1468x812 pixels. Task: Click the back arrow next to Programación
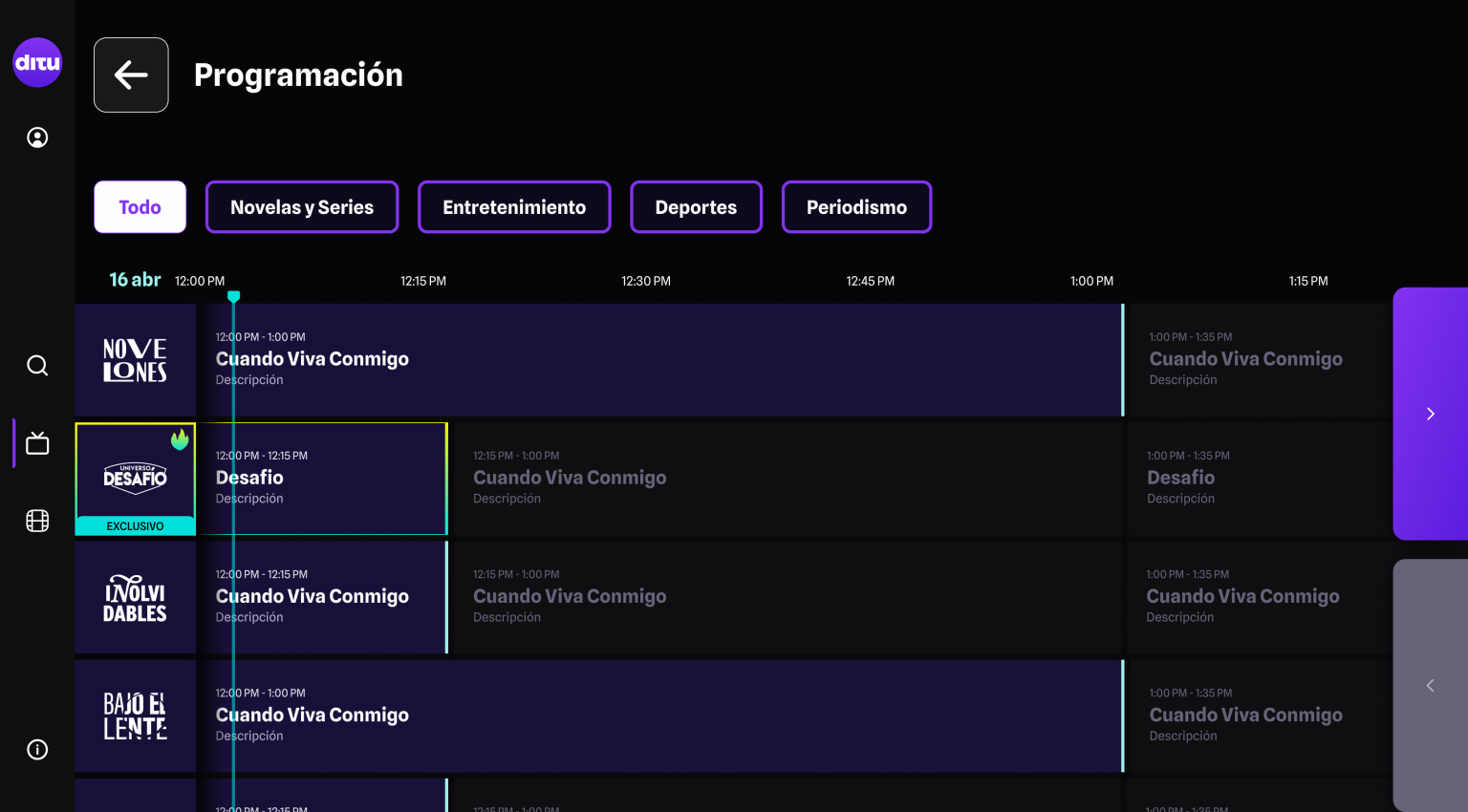point(131,75)
